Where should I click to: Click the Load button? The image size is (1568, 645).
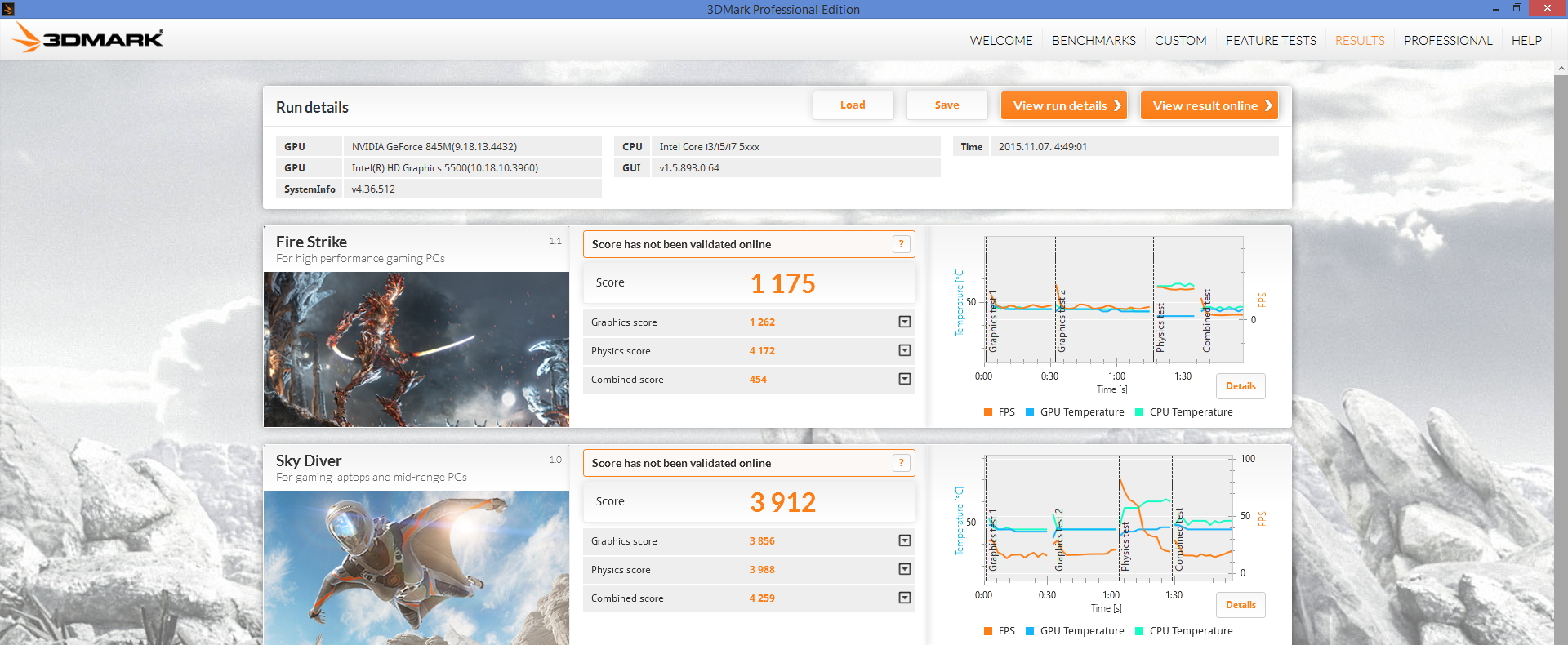(x=853, y=105)
